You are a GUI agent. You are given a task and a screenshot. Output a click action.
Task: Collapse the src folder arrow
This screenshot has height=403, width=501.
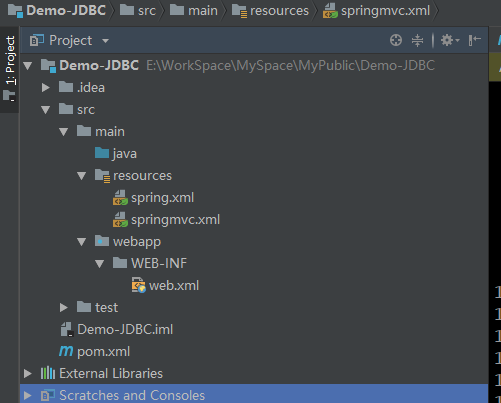(x=46, y=110)
